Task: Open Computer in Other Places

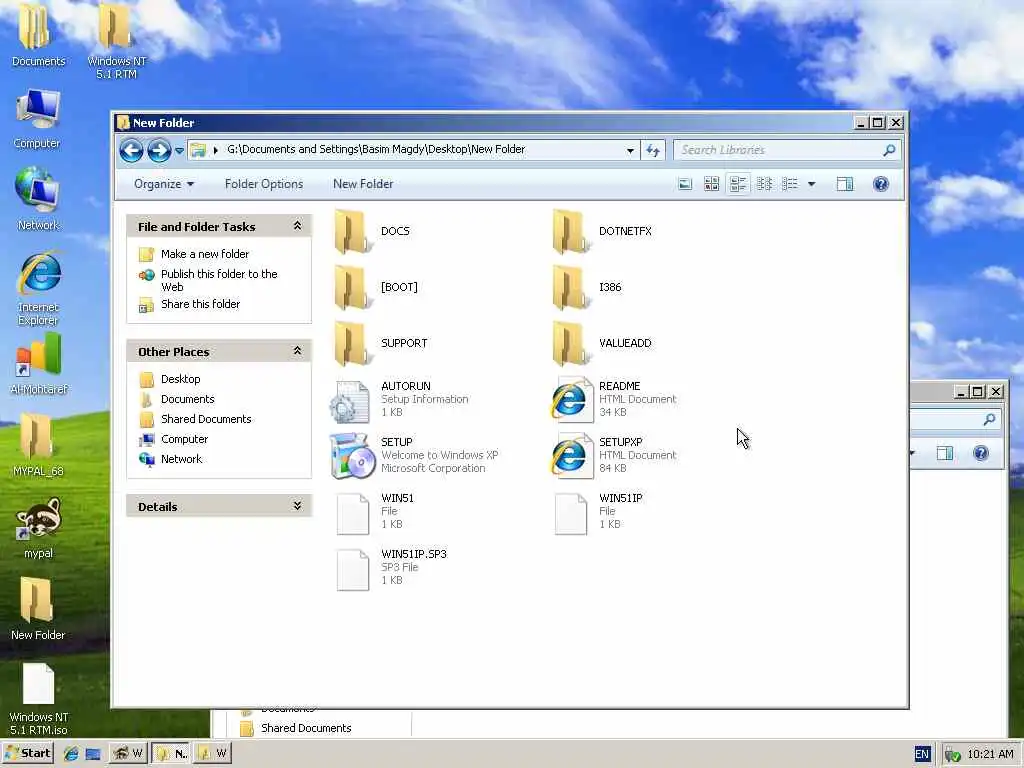Action: point(184,440)
